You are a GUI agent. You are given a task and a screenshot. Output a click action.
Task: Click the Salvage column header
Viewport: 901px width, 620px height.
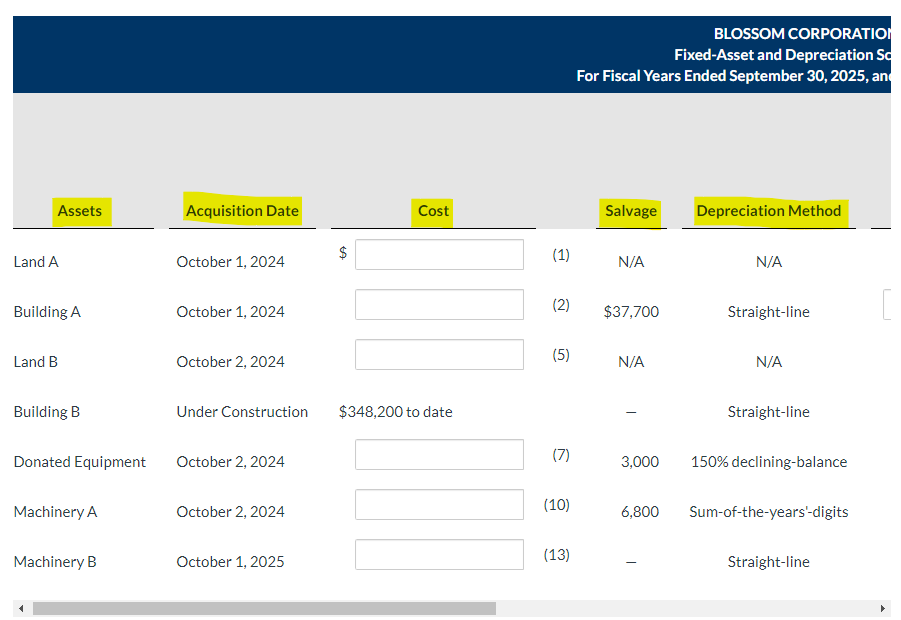[x=631, y=211]
